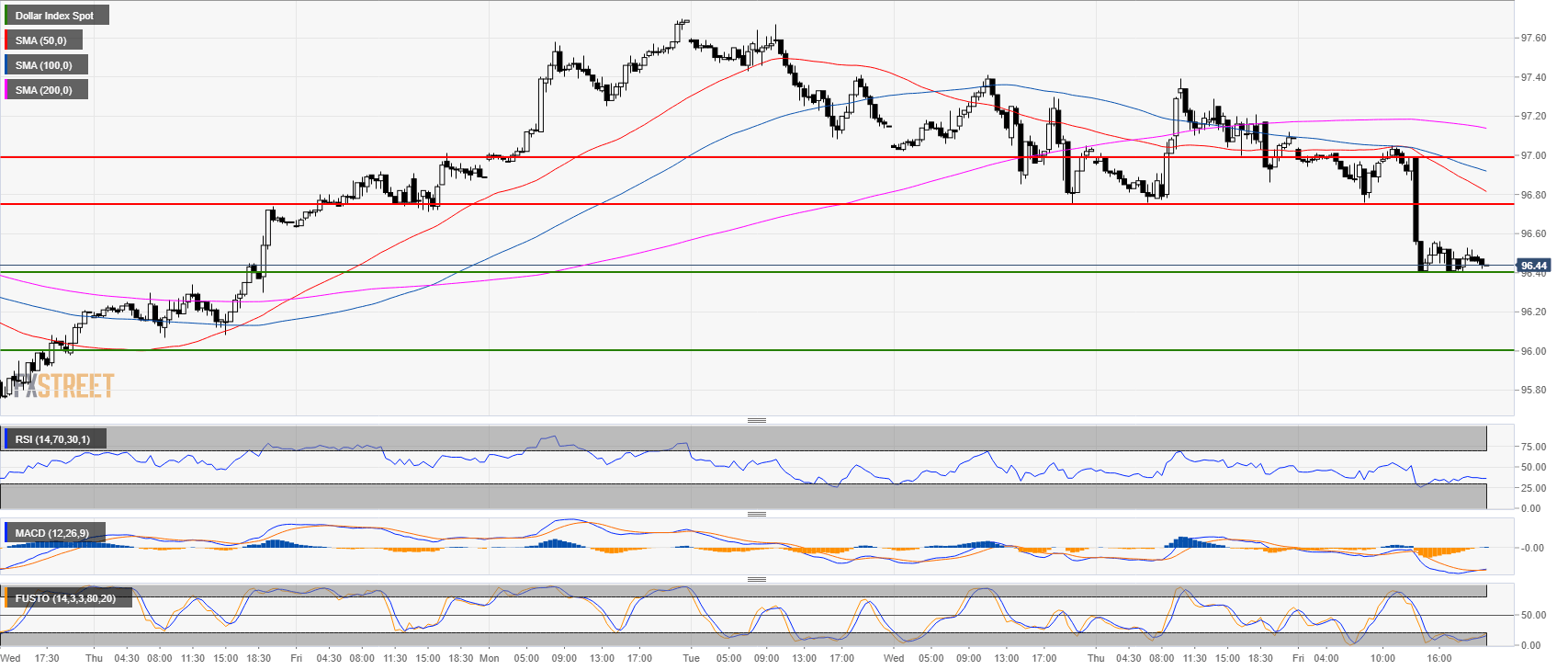Click the 97.60 price axis label
Viewport: 1568px width, 670px height.
[x=1533, y=39]
